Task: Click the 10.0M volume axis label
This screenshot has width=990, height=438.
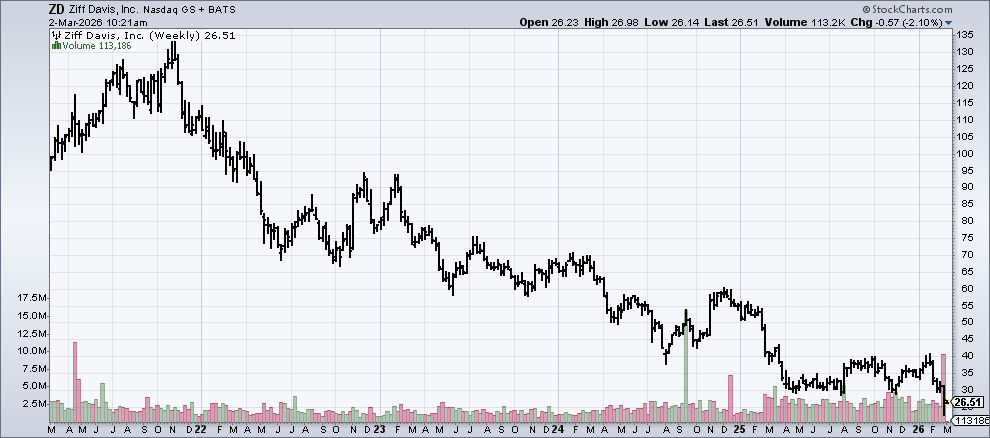Action: pos(34,351)
